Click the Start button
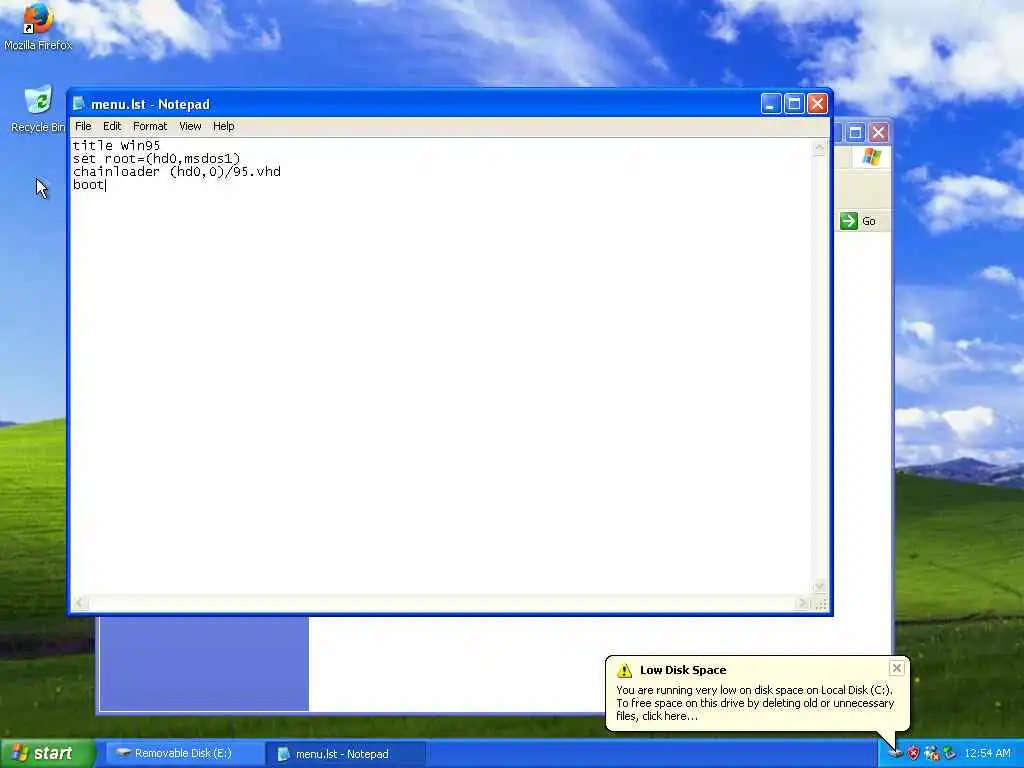Viewport: 1024px width, 768px height. (47, 754)
